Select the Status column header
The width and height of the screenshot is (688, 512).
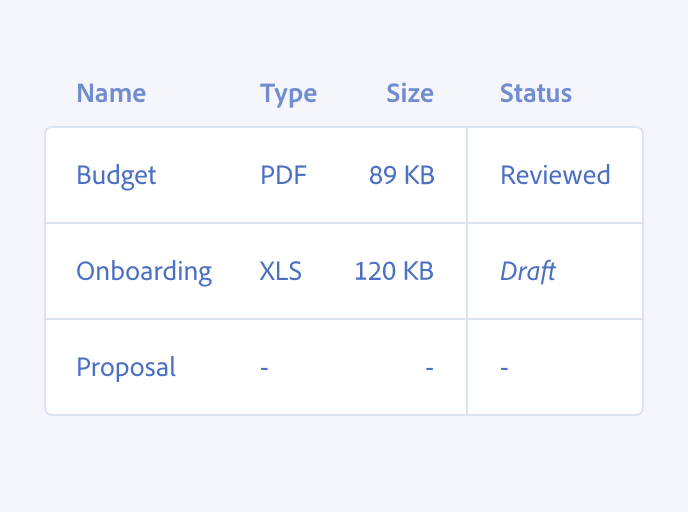536,94
